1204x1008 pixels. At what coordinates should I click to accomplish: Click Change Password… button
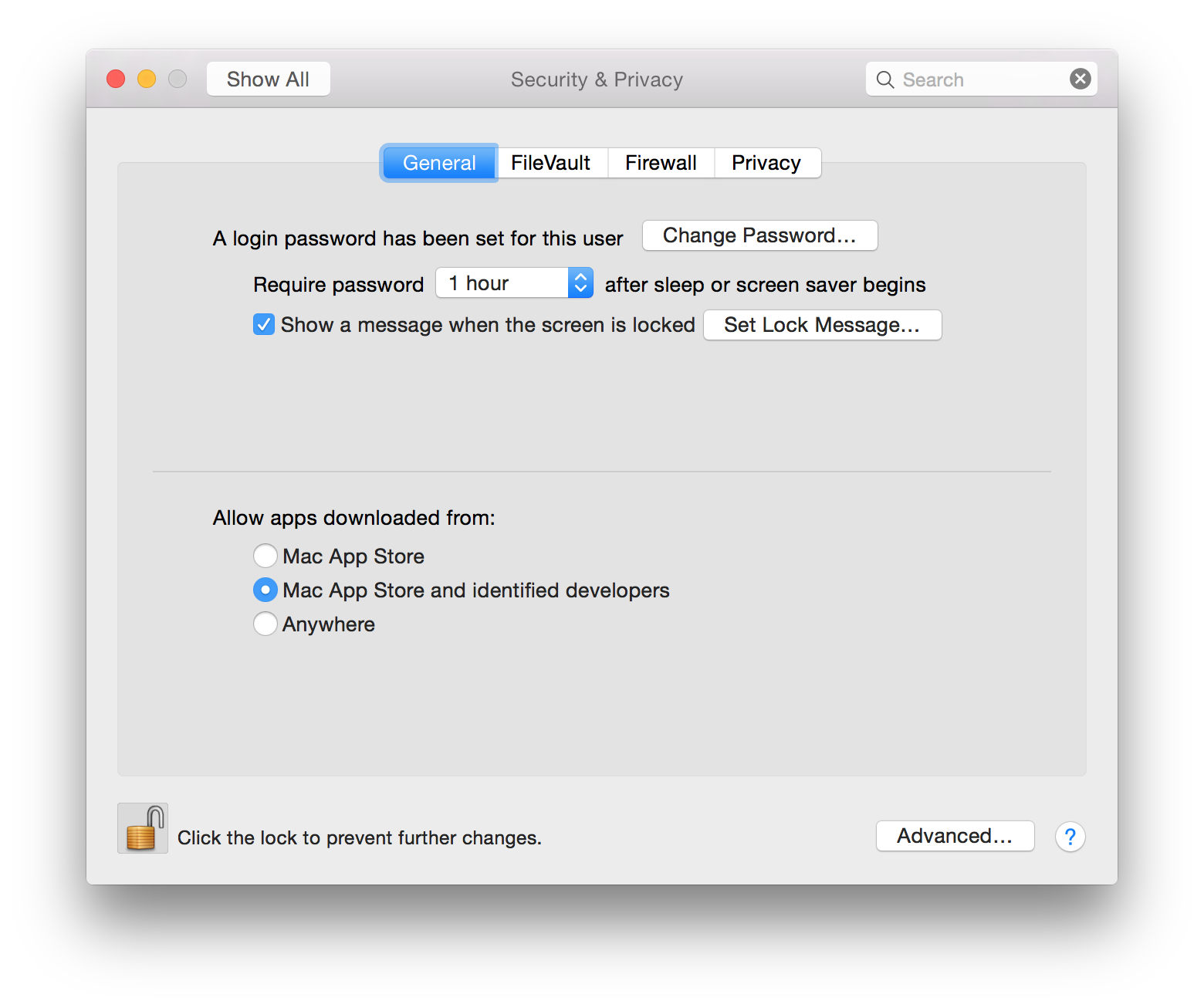point(760,235)
